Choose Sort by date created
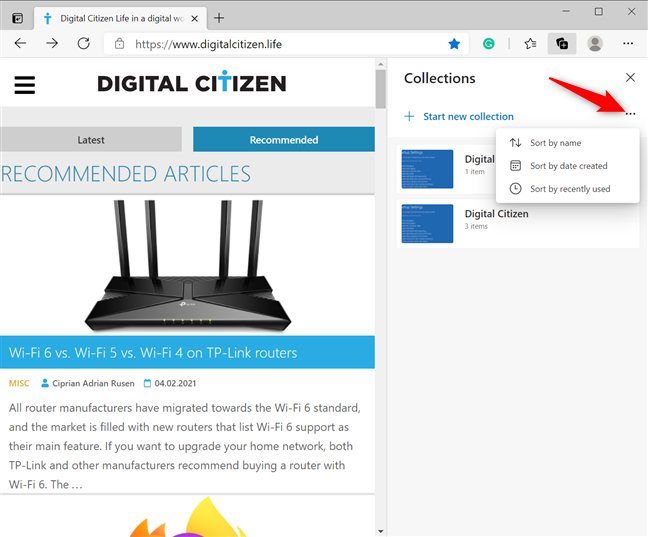The image size is (648, 537). click(x=567, y=166)
